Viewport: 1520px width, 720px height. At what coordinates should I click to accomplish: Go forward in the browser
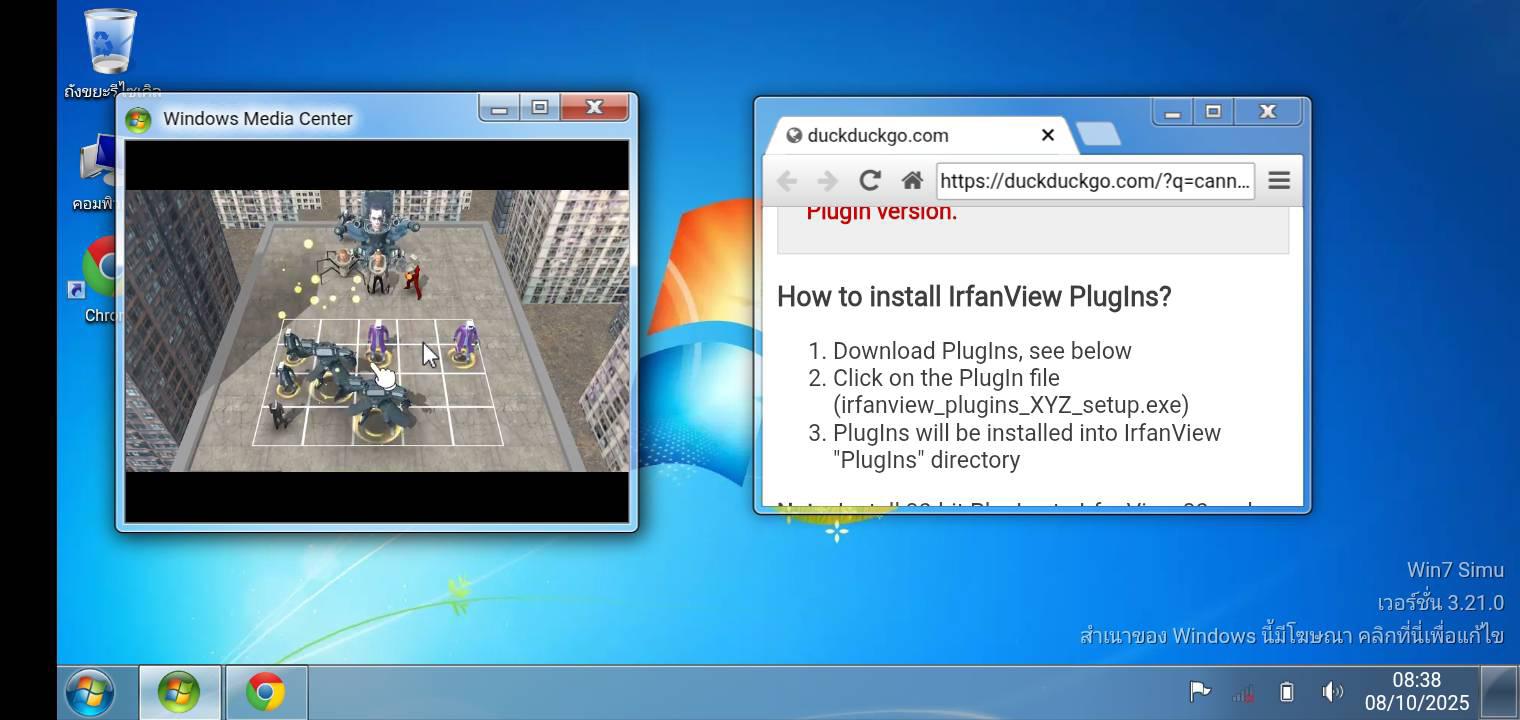point(827,180)
